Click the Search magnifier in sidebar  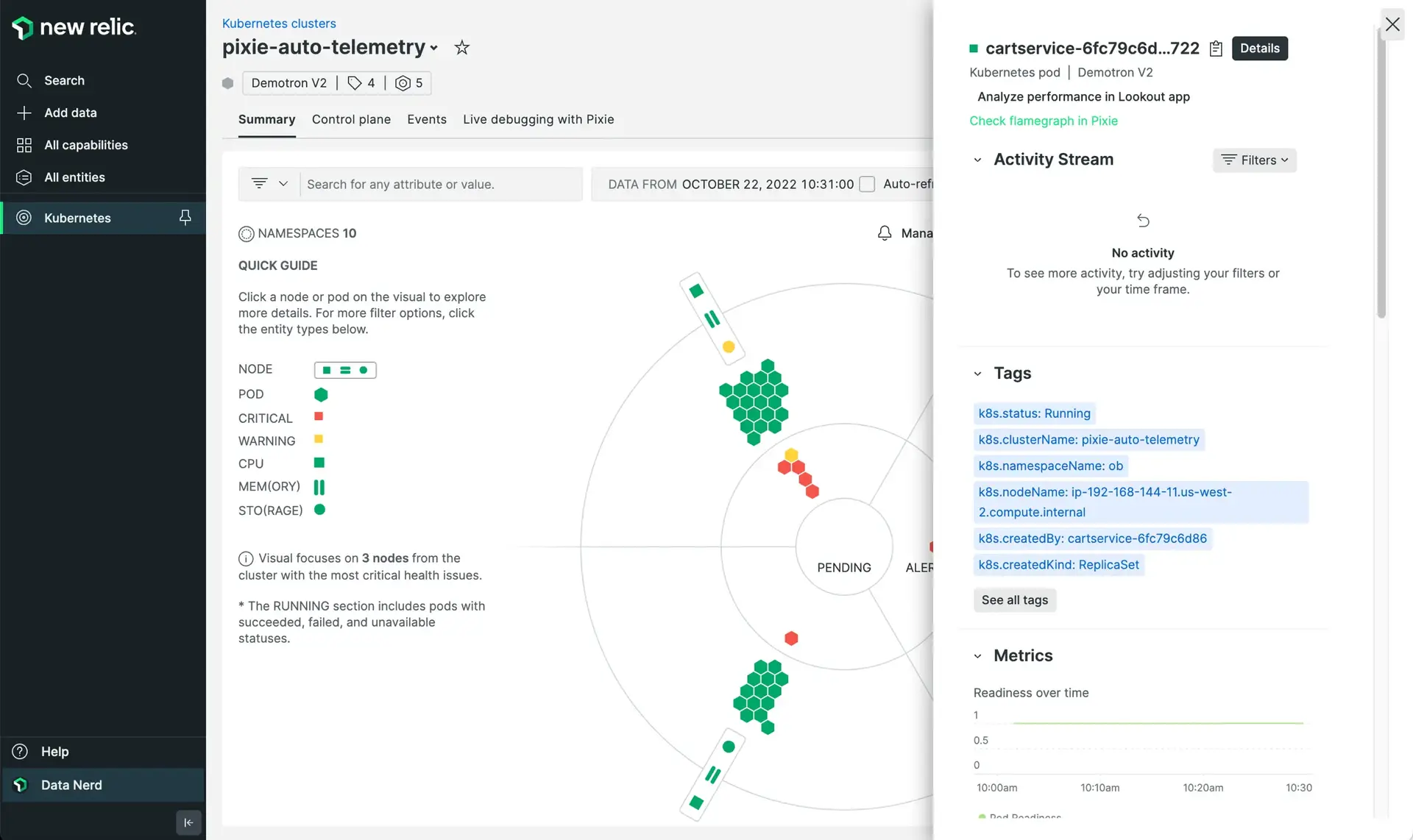tap(24, 80)
